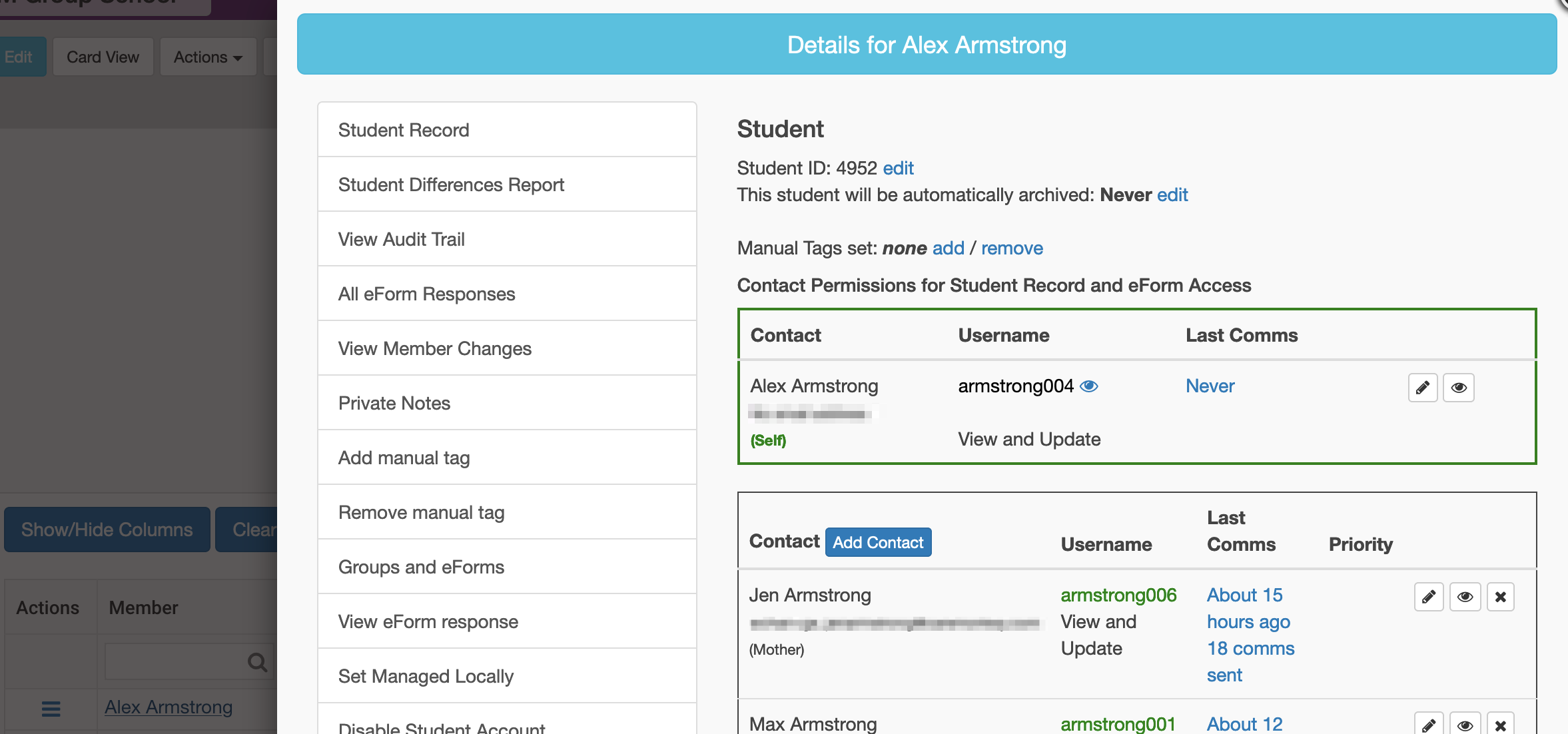The image size is (1568, 734).
Task: Click blue eye icon next to armstrong004
Action: click(x=1088, y=386)
